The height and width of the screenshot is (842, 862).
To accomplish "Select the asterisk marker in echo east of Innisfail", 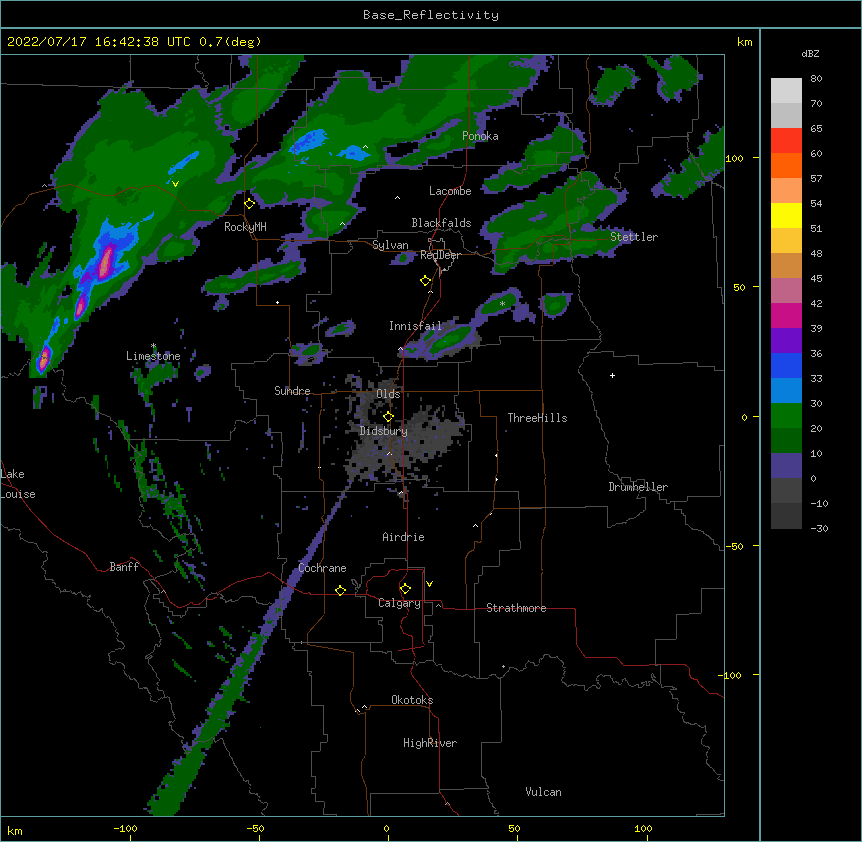I will click(502, 303).
